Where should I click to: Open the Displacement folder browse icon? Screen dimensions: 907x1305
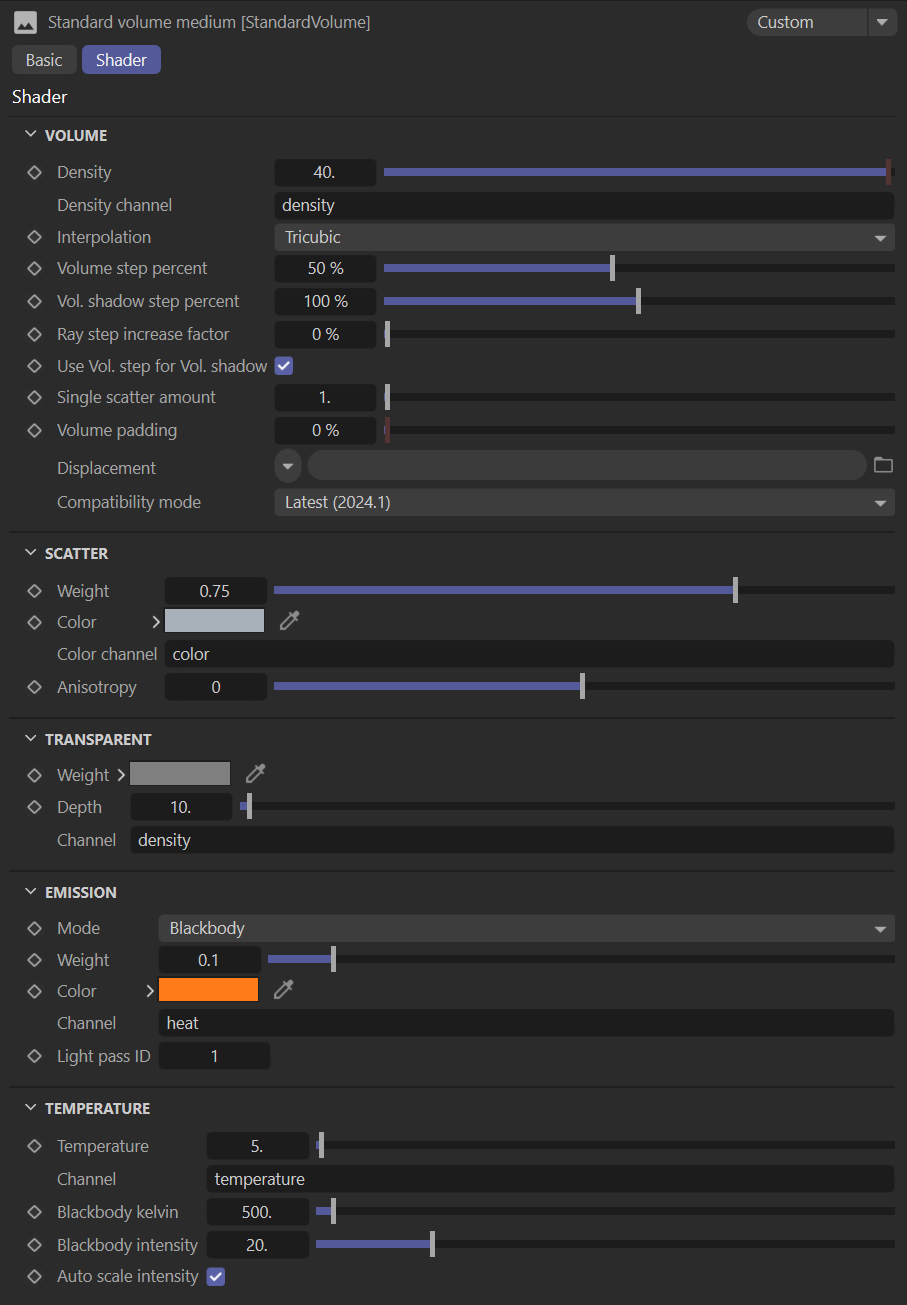(x=883, y=465)
